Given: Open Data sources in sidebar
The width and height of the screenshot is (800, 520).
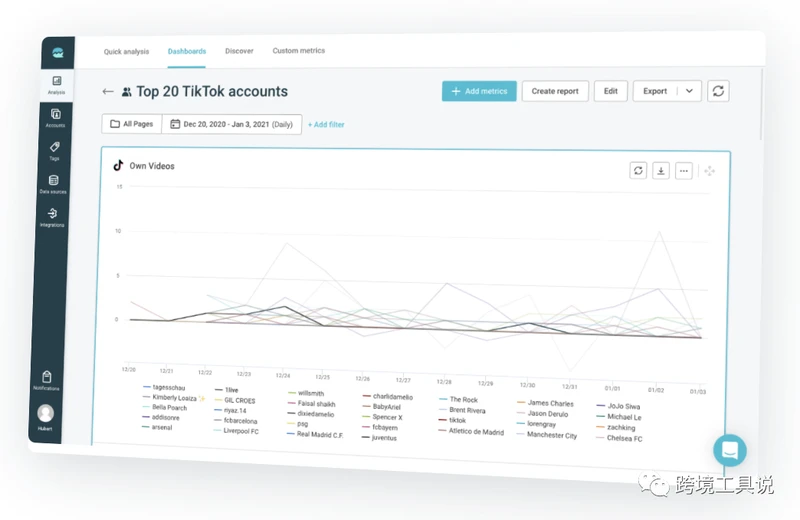Looking at the screenshot, I should pos(53,184).
